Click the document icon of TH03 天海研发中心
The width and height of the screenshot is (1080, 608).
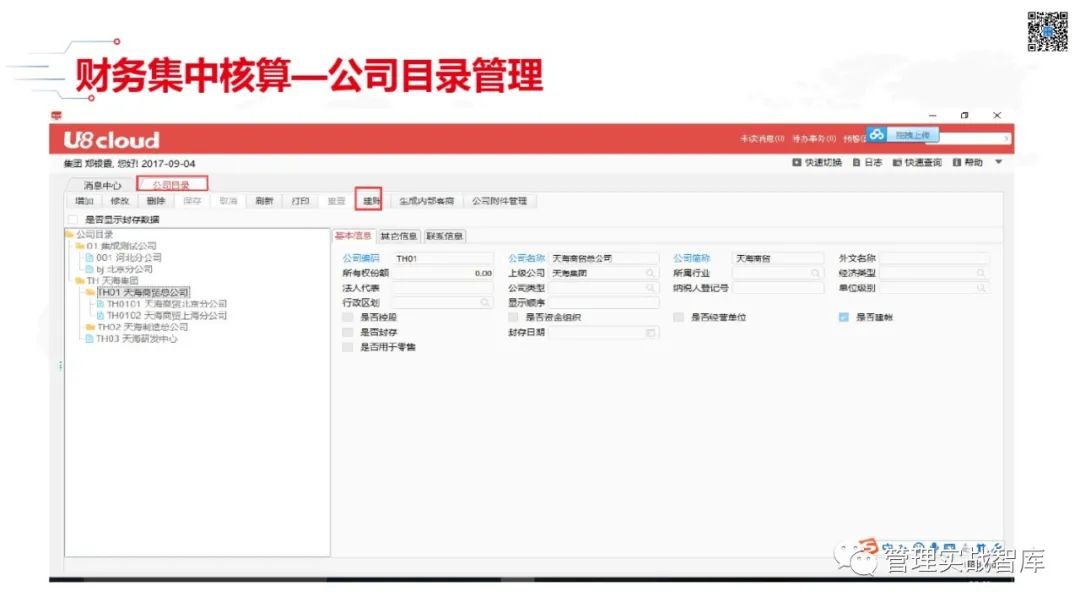[90, 339]
